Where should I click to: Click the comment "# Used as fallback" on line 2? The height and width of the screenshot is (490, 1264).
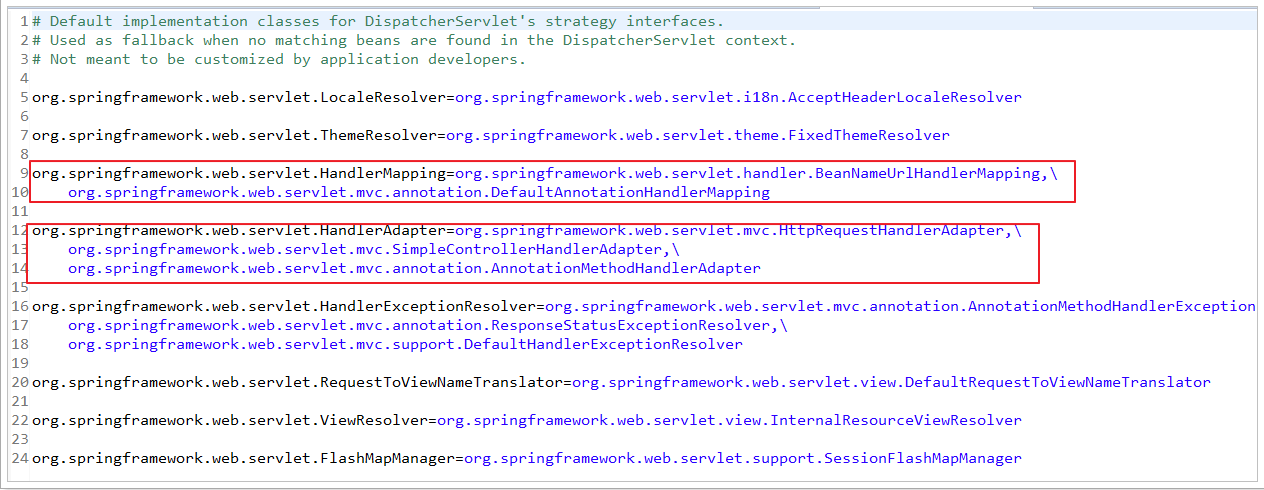point(113,40)
